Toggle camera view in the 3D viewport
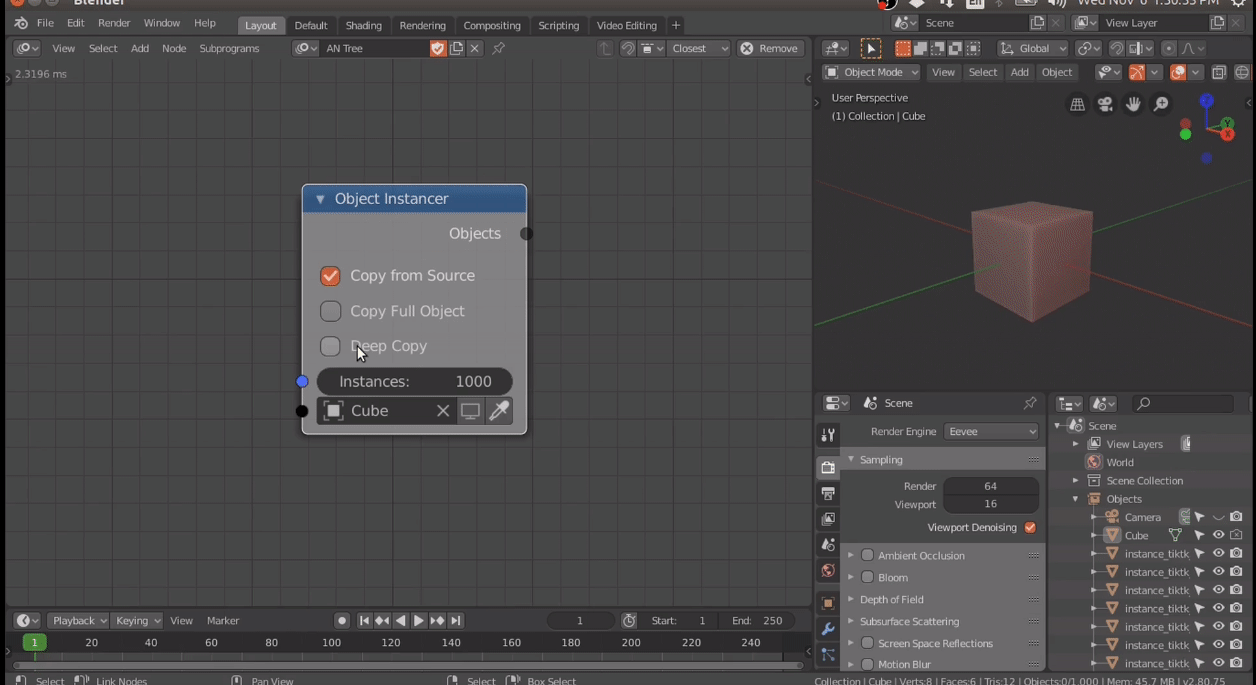Image resolution: width=1256 pixels, height=685 pixels. (1105, 104)
